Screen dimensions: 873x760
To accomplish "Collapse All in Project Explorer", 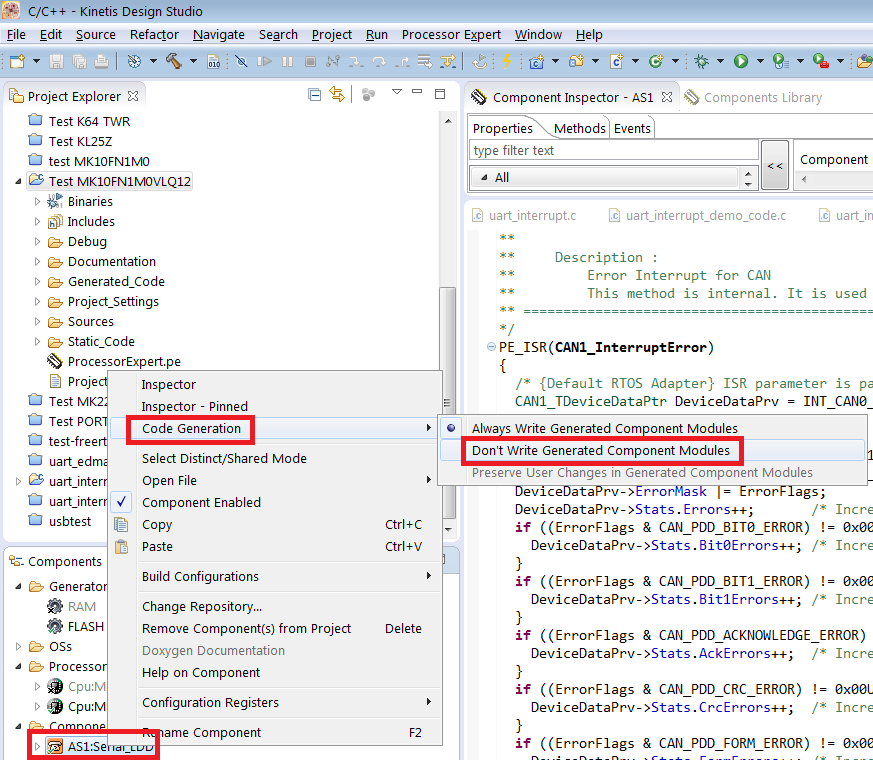I will [x=315, y=95].
